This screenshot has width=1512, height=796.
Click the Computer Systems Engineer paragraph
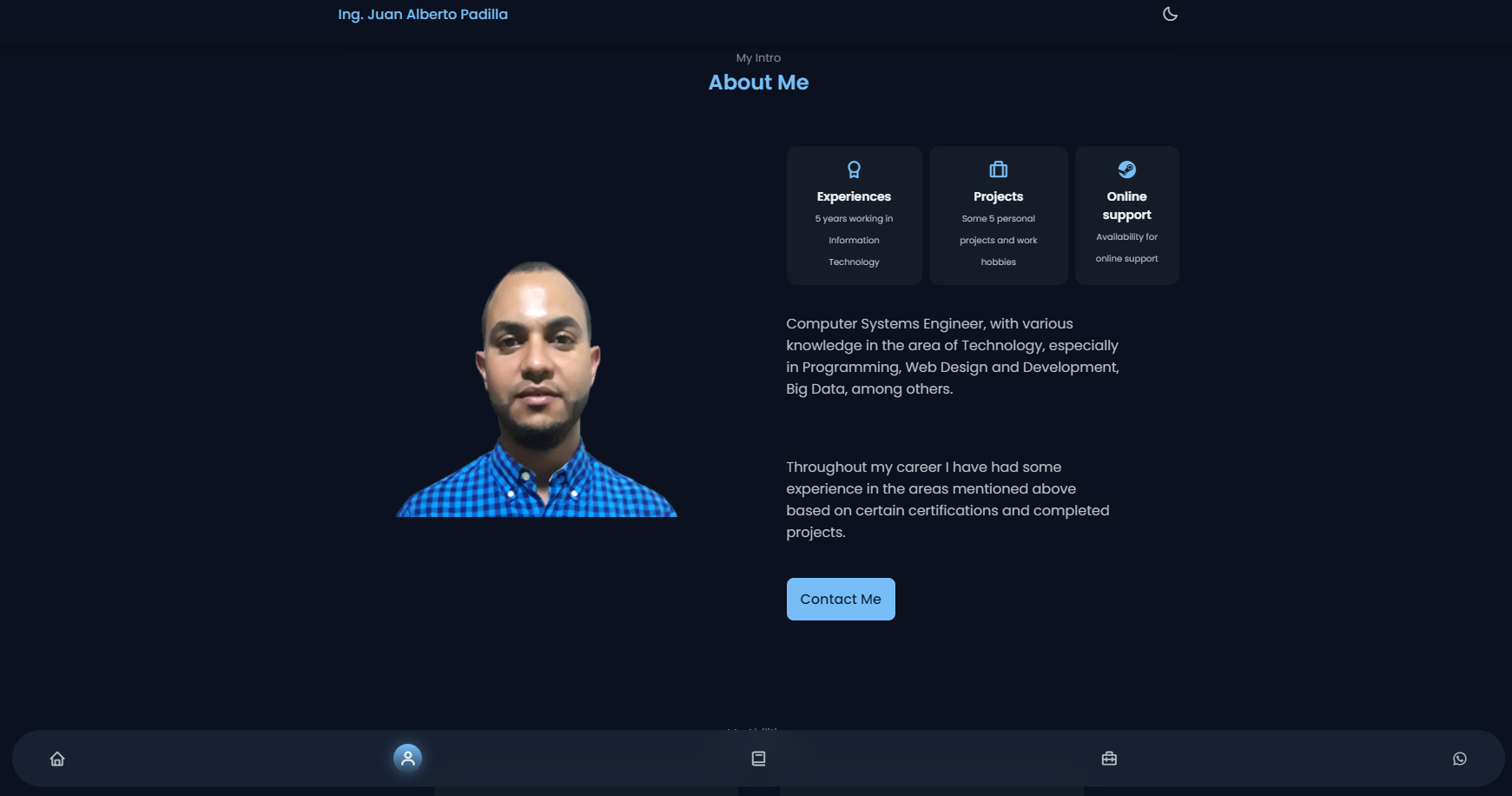coord(953,356)
